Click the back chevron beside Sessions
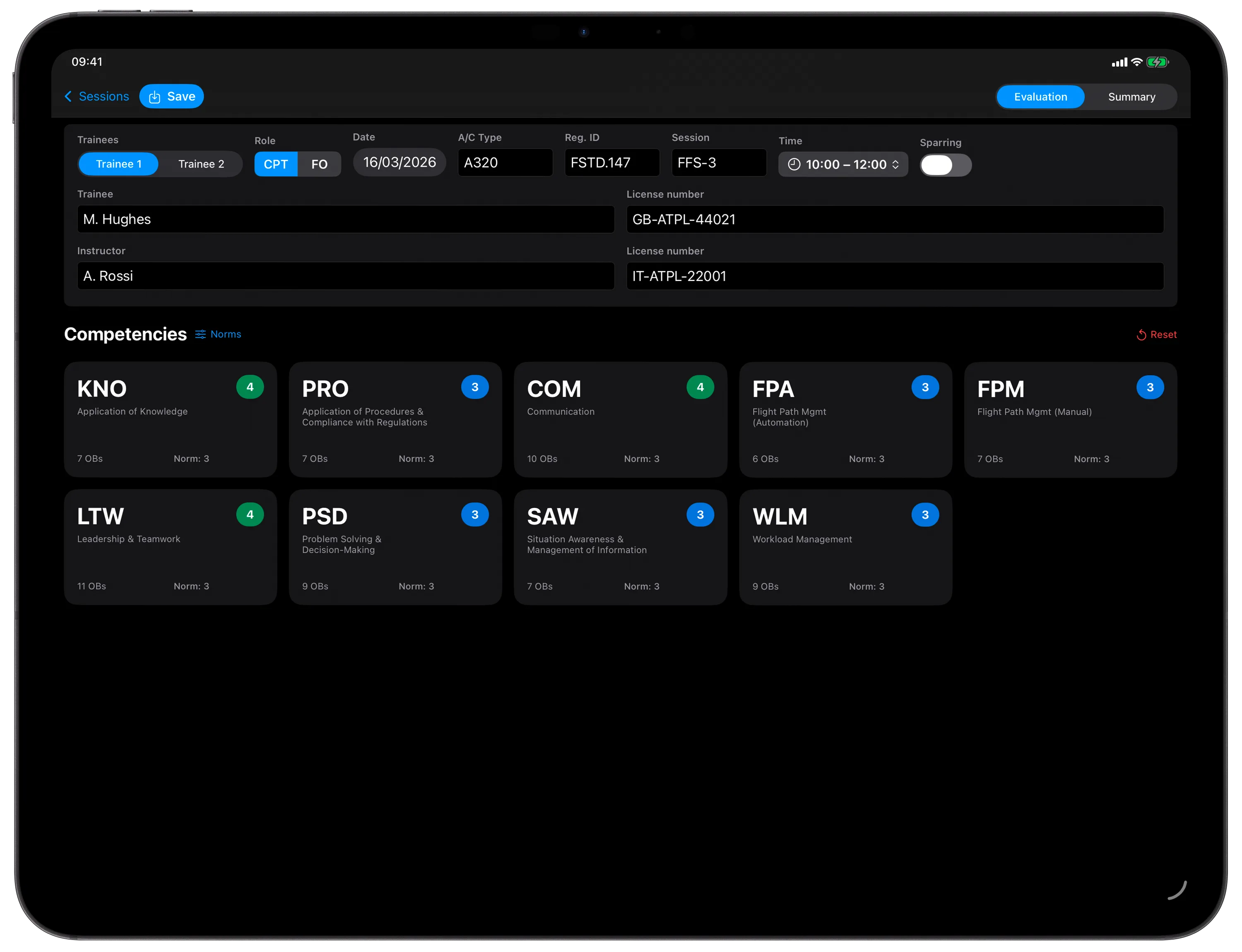 pyautogui.click(x=68, y=96)
